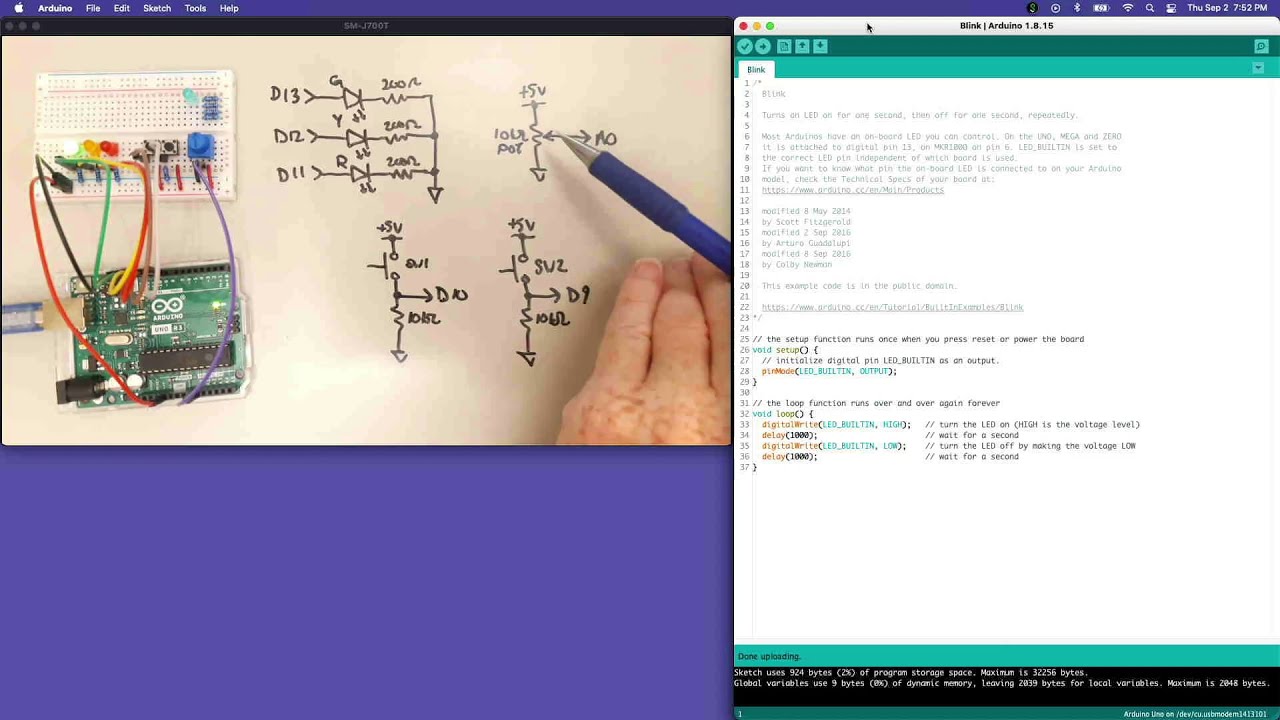Save the sketch with the down-arrow icon
1280x720 pixels.
(820, 47)
